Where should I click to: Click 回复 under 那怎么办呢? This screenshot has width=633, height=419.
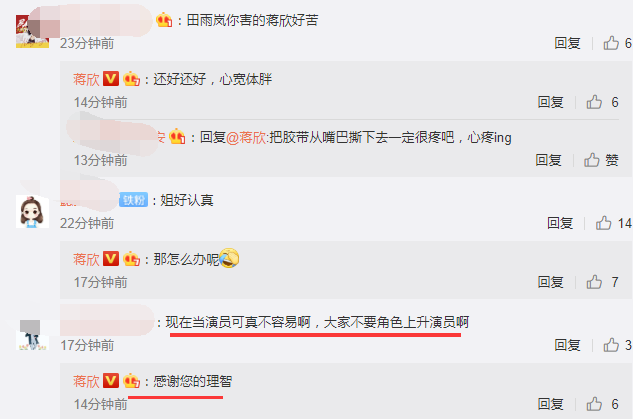pos(550,282)
